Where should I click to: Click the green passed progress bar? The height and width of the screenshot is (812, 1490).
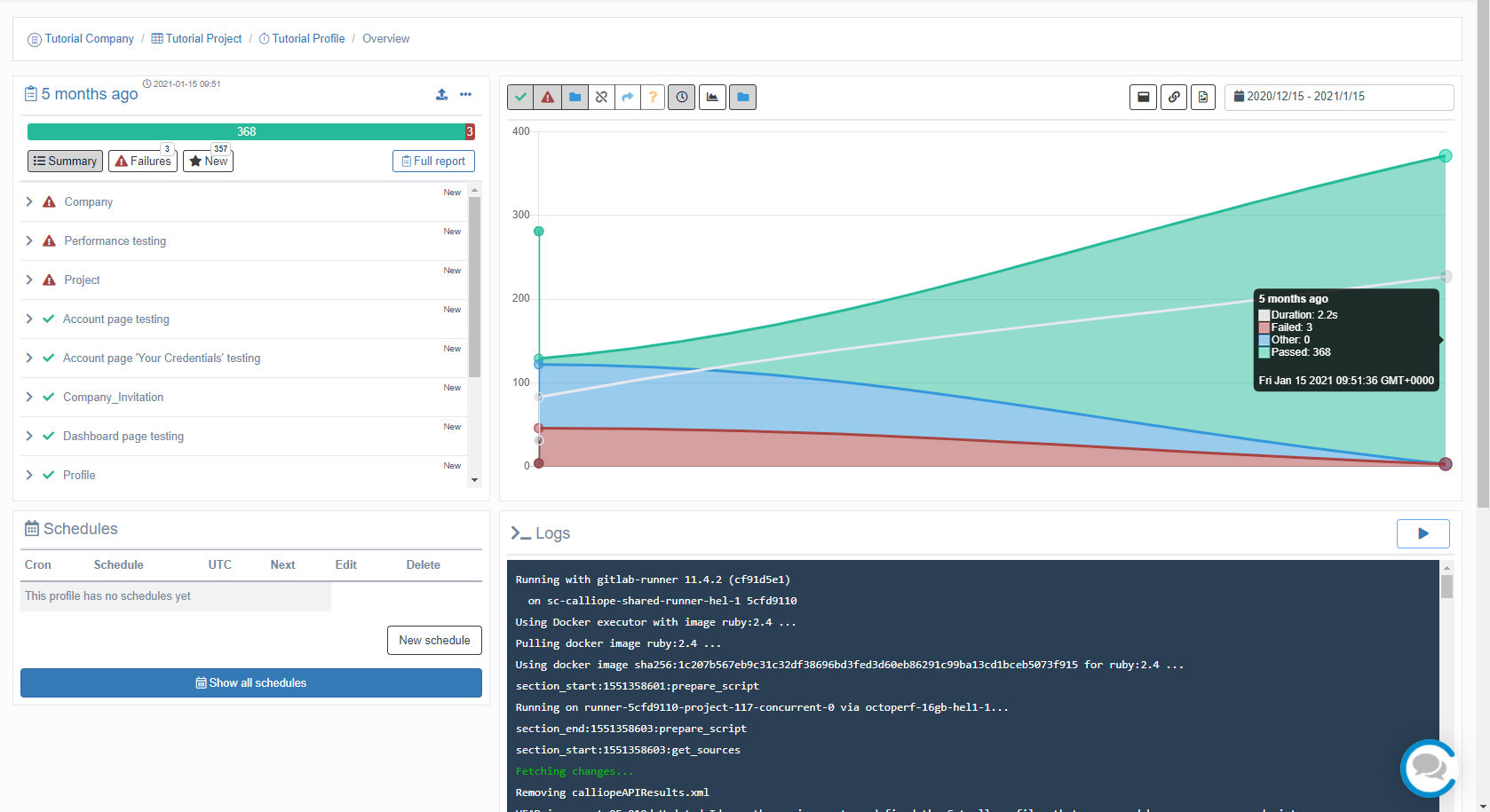pos(246,131)
